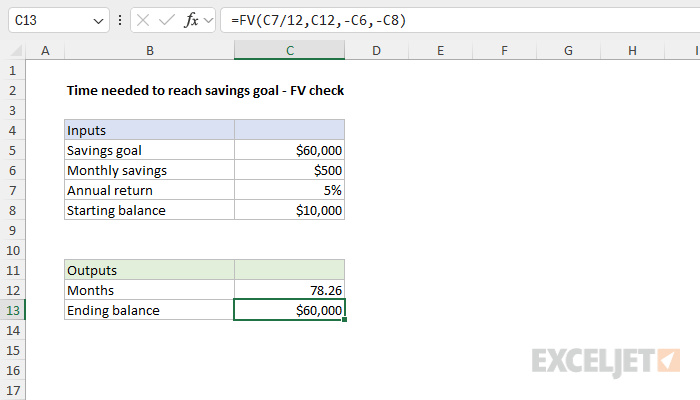This screenshot has width=700, height=400.
Task: Select column C header
Action: click(289, 50)
